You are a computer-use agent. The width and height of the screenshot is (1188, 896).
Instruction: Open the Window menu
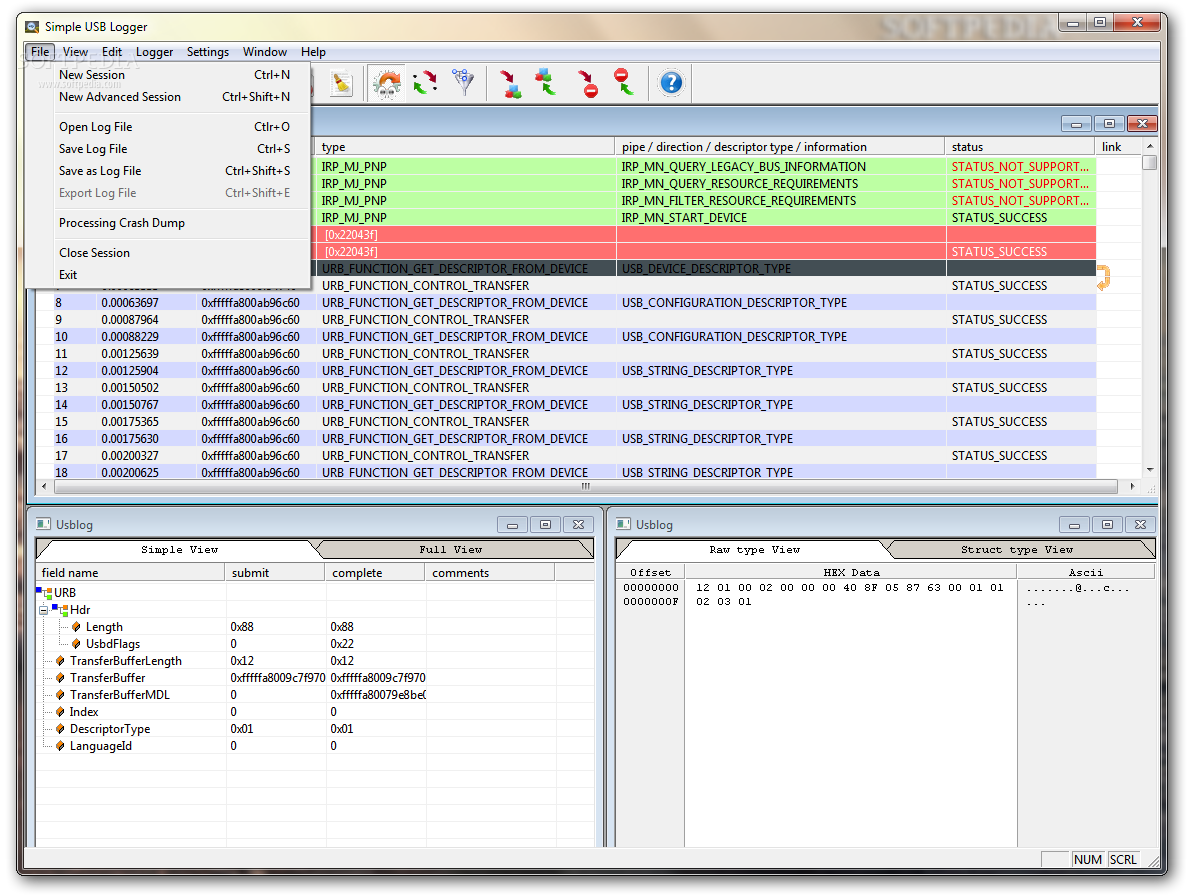click(264, 52)
